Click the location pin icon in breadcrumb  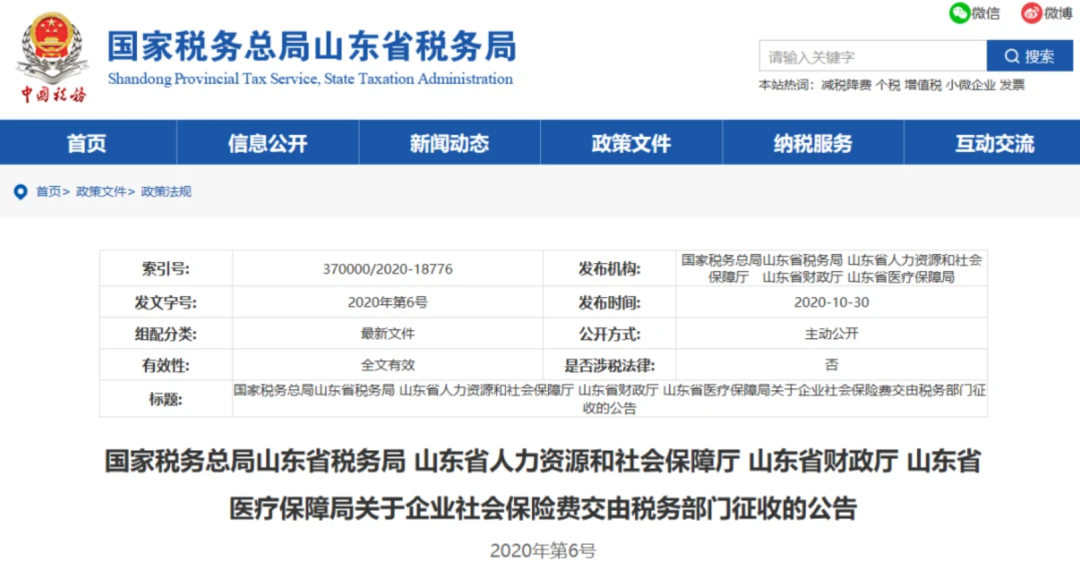20,192
